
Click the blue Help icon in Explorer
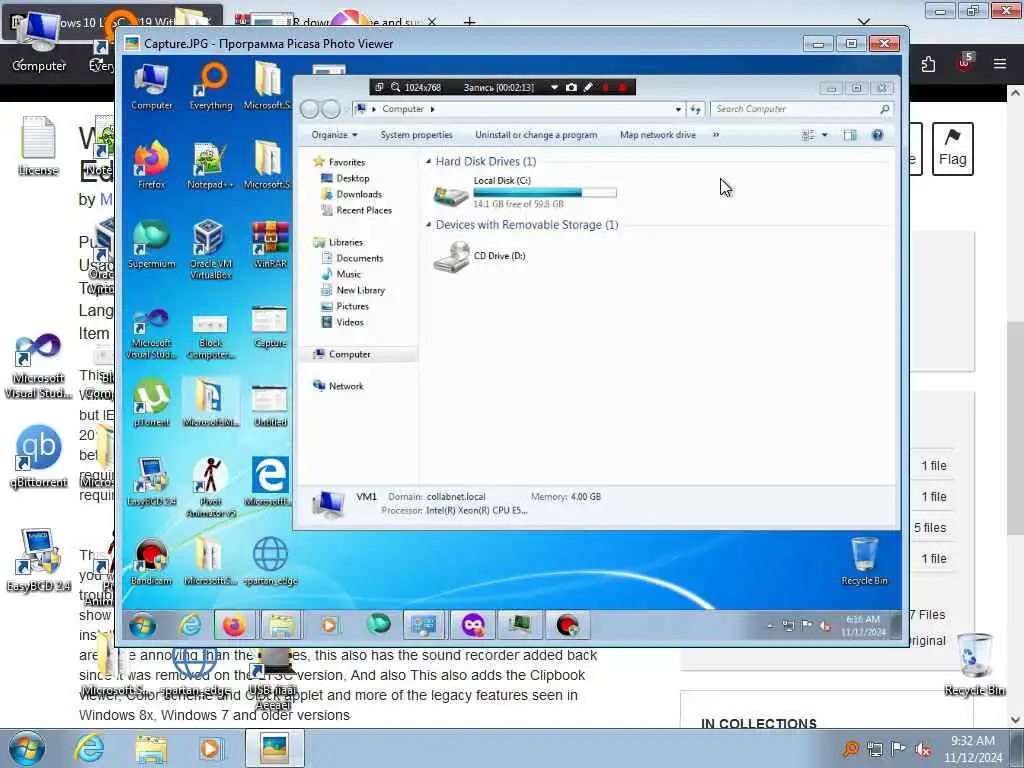coord(878,135)
